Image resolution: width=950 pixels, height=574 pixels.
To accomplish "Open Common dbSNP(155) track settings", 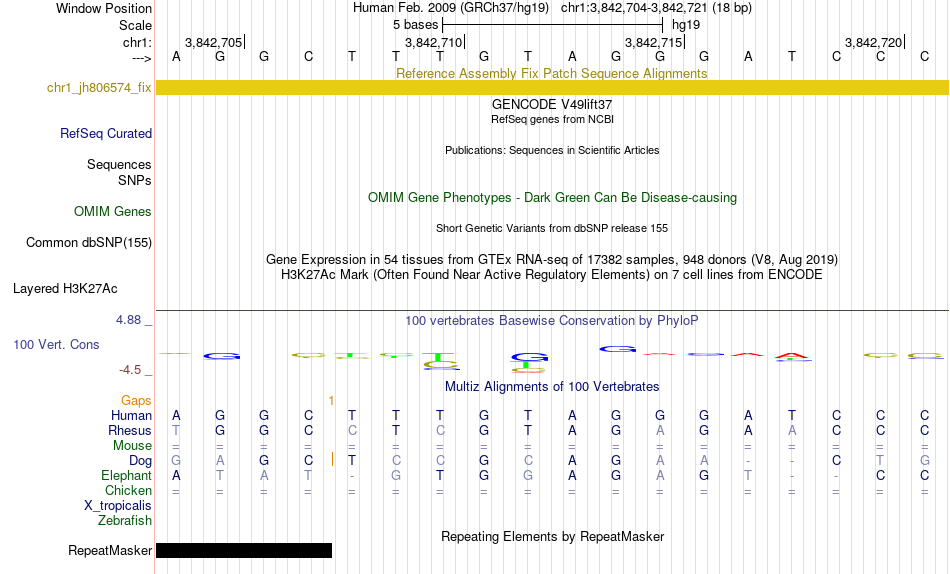I will (x=89, y=242).
